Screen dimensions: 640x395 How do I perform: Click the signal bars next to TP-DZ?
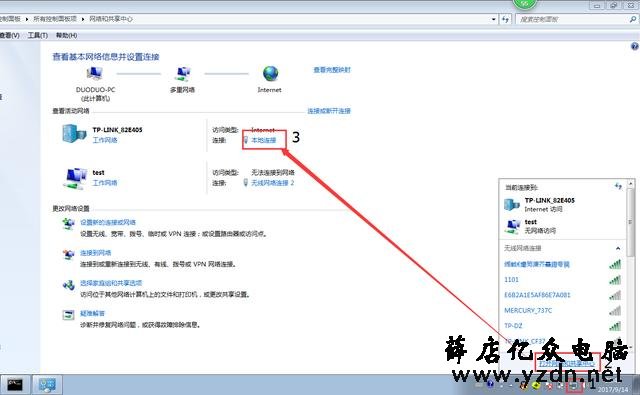click(615, 326)
